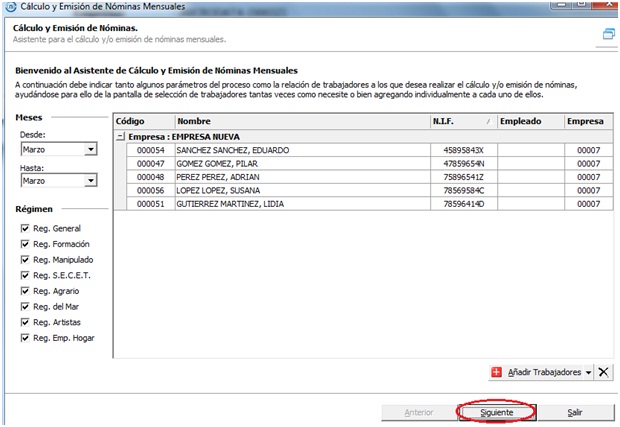
Task: Click N.I.F. cell 45895843X
Action: click(464, 150)
